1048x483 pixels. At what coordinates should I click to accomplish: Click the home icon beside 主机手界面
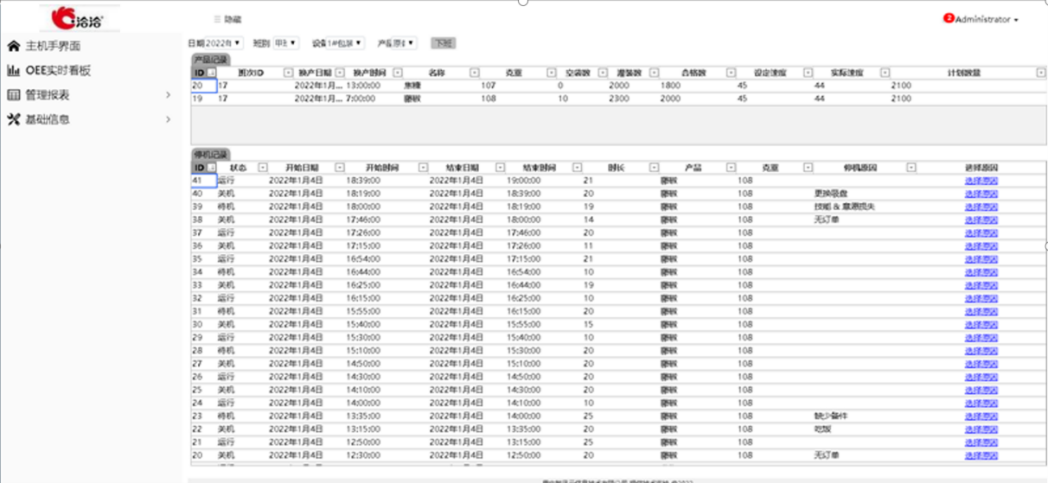(14, 46)
